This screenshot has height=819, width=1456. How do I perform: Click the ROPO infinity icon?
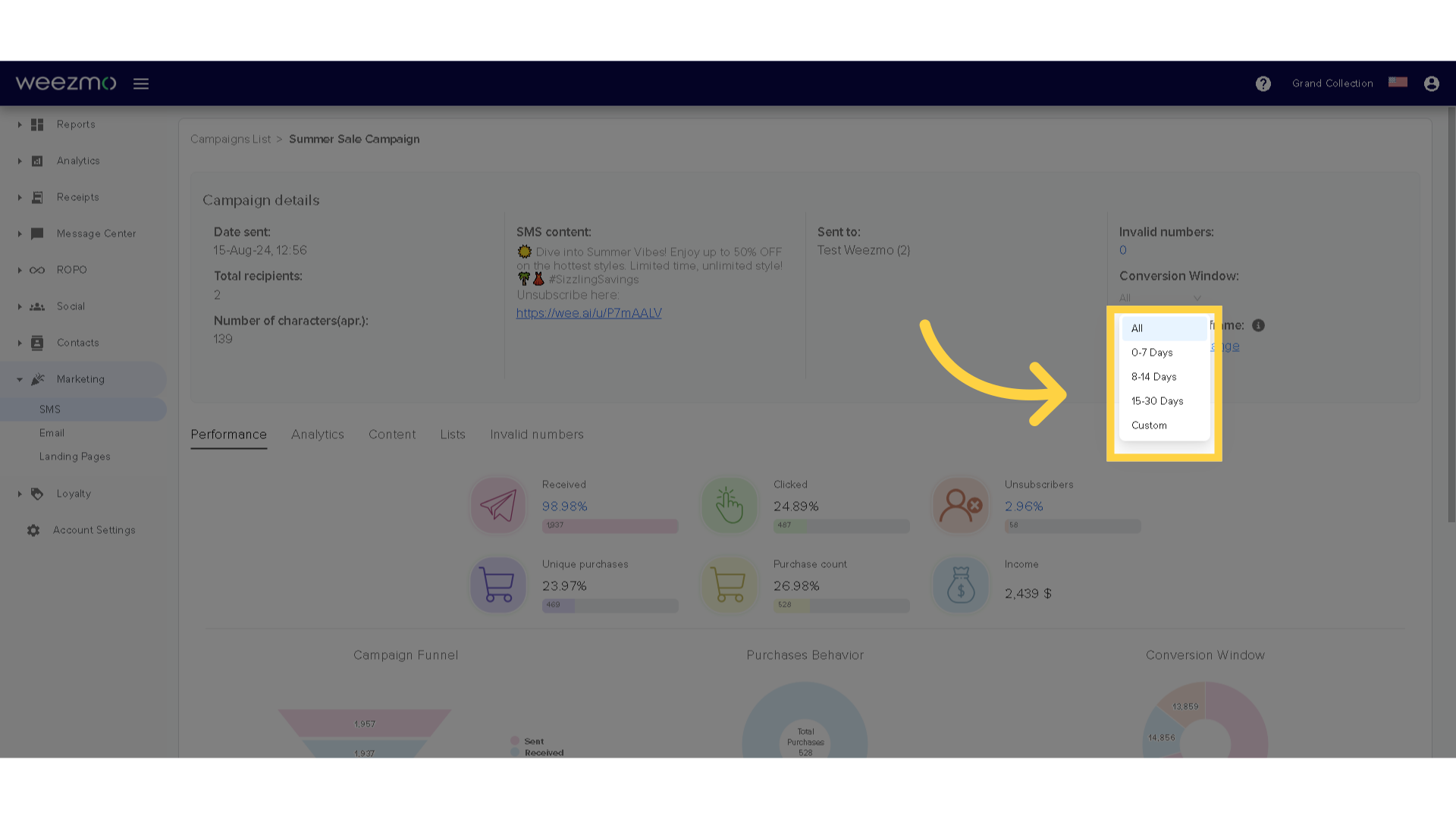[37, 270]
